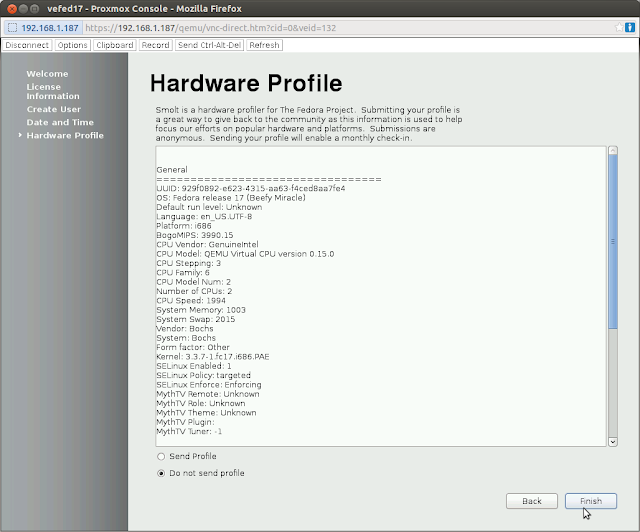Click 'Platform: i686' line
This screenshot has width=640, height=532.
184,226
